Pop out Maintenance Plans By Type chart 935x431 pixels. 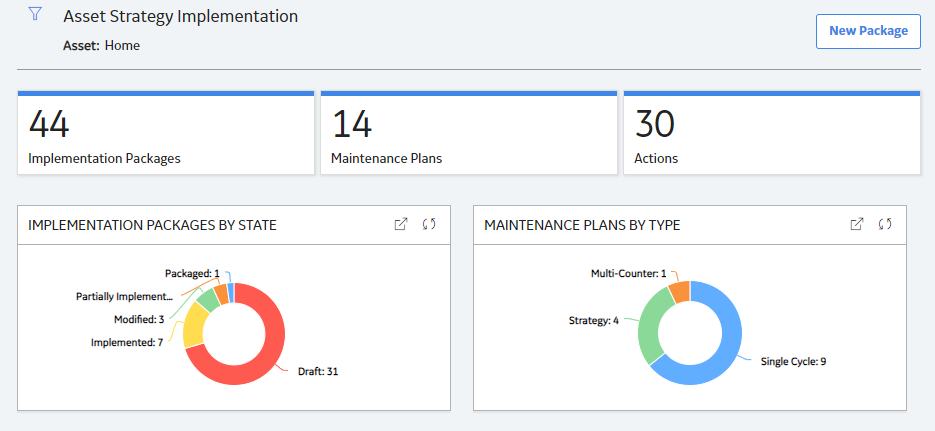[x=857, y=224]
